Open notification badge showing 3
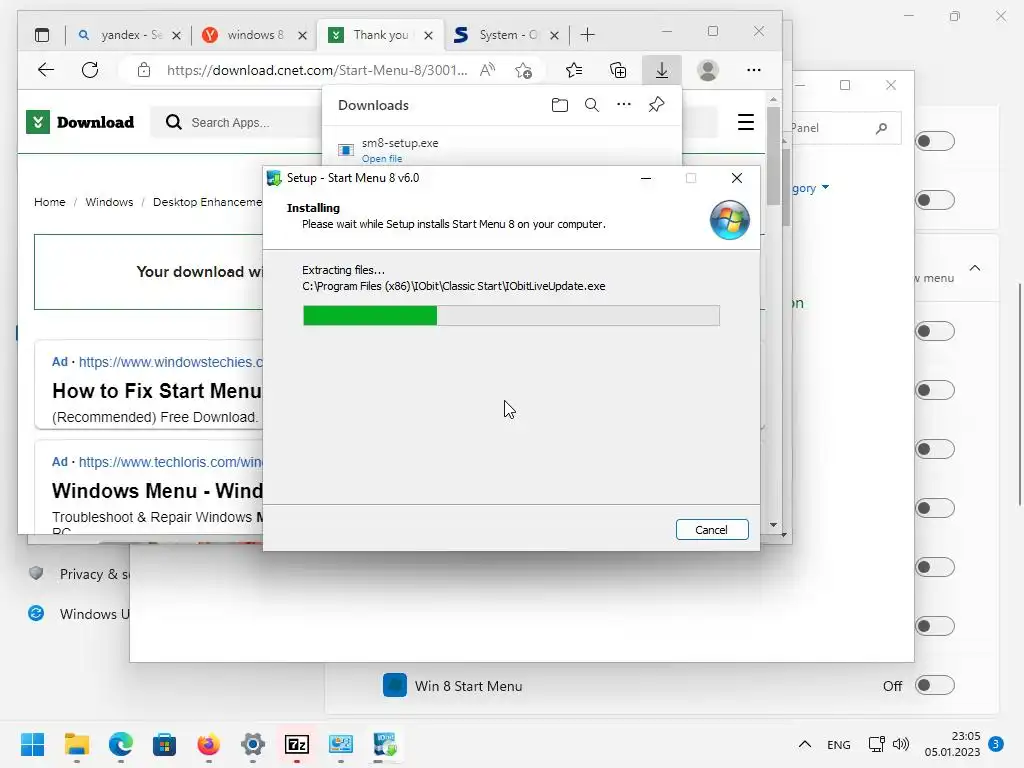The width and height of the screenshot is (1024, 768). 996,744
